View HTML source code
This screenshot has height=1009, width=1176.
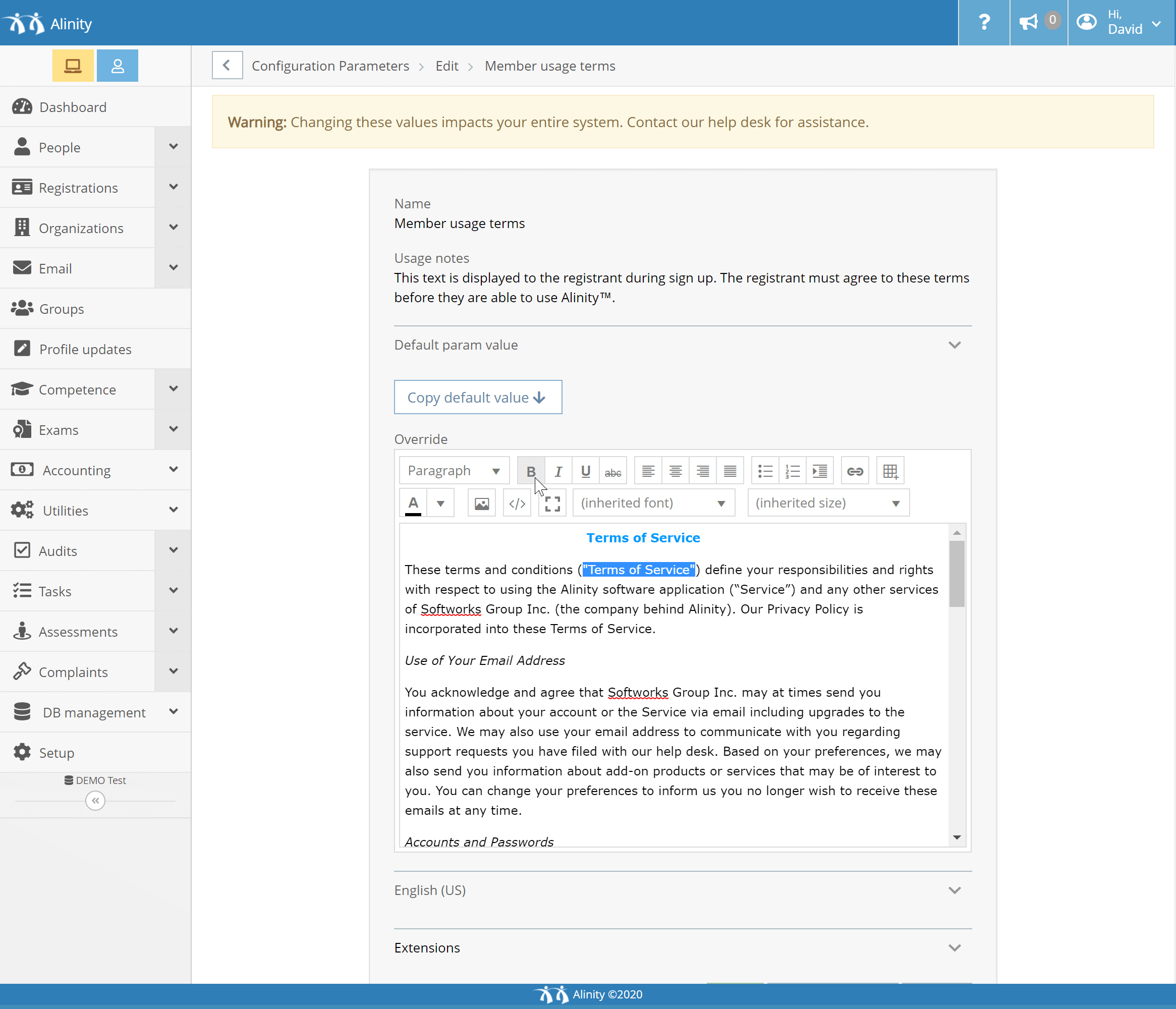[517, 503]
